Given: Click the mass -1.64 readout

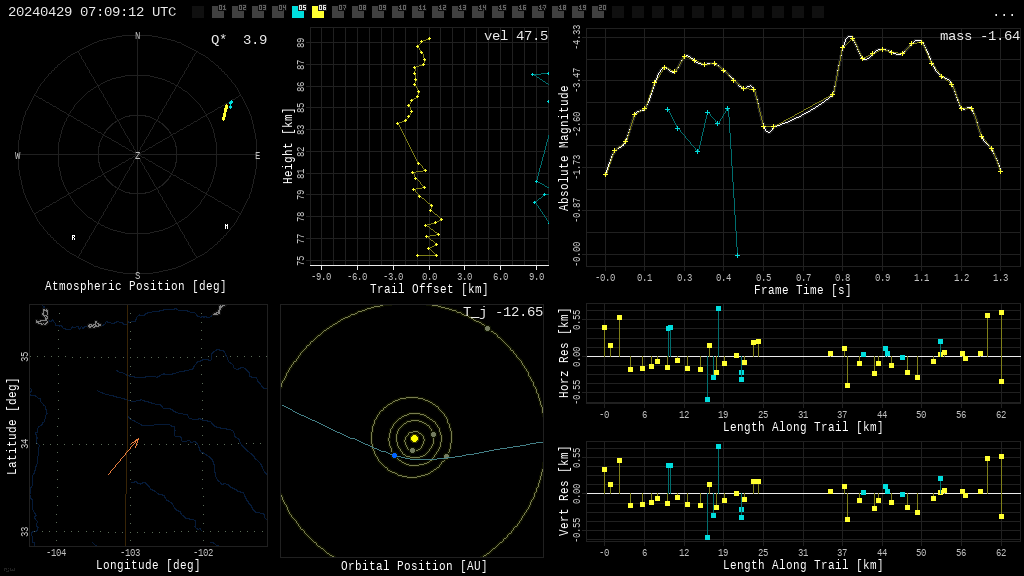Looking at the screenshot, I should coord(979,36).
